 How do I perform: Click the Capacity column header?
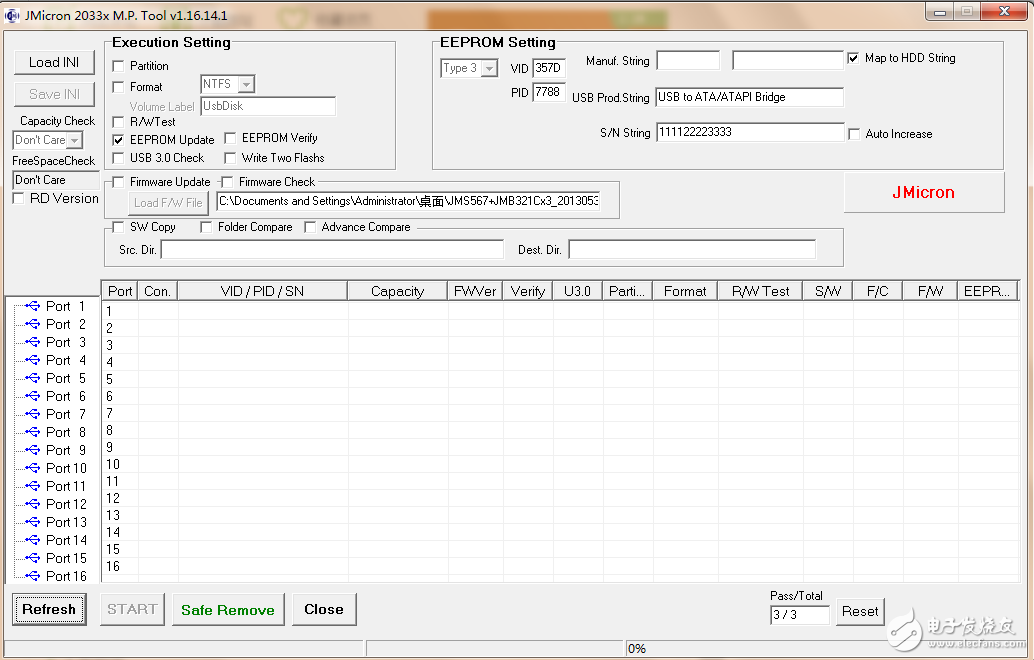pyautogui.click(x=397, y=291)
